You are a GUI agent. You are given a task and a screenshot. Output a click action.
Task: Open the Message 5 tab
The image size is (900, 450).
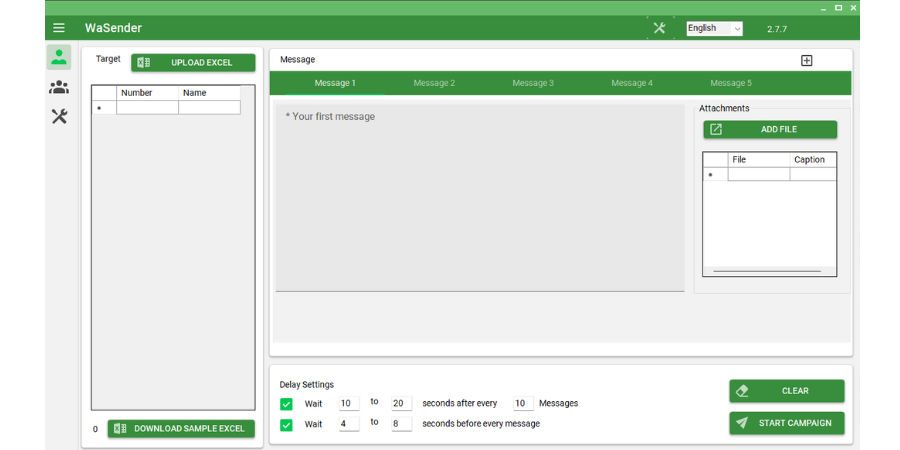point(731,83)
